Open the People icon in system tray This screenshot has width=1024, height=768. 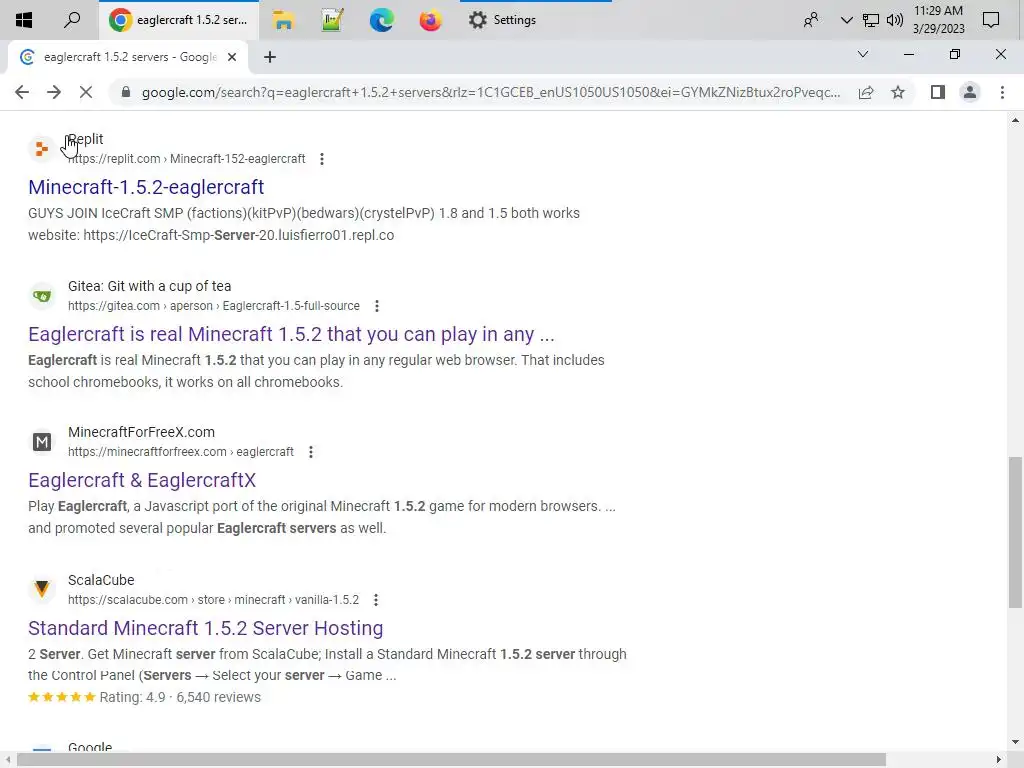(810, 20)
